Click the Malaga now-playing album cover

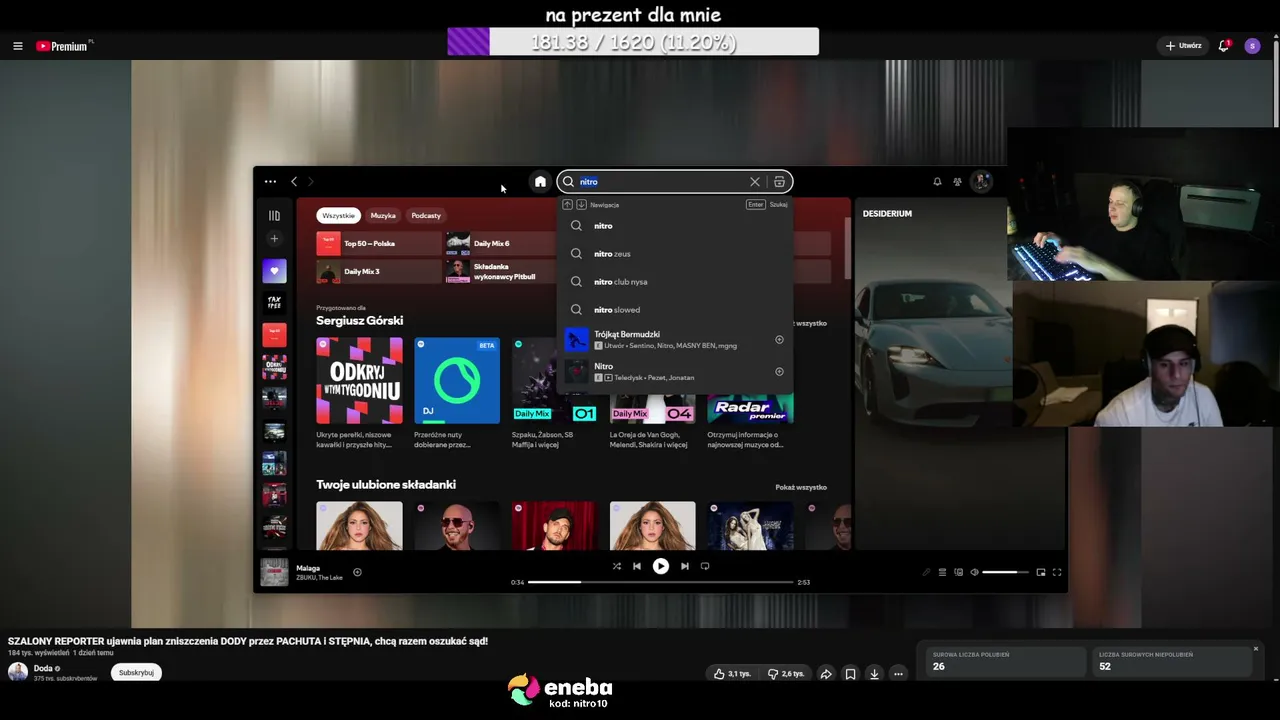coord(274,572)
